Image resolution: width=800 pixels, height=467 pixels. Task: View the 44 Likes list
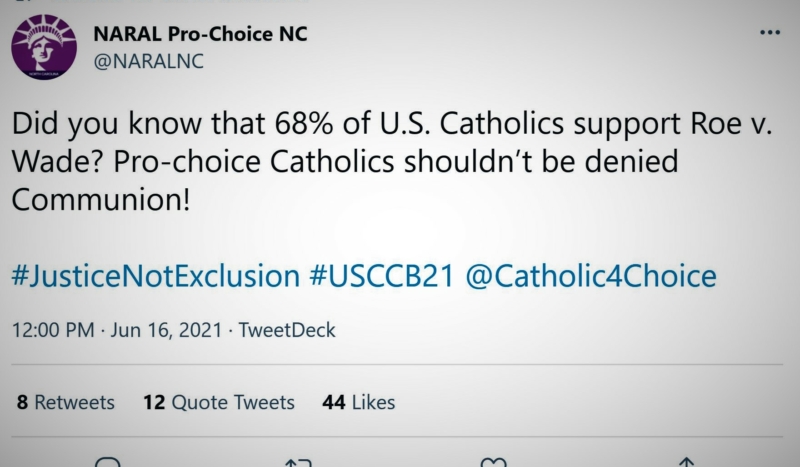[x=359, y=402]
